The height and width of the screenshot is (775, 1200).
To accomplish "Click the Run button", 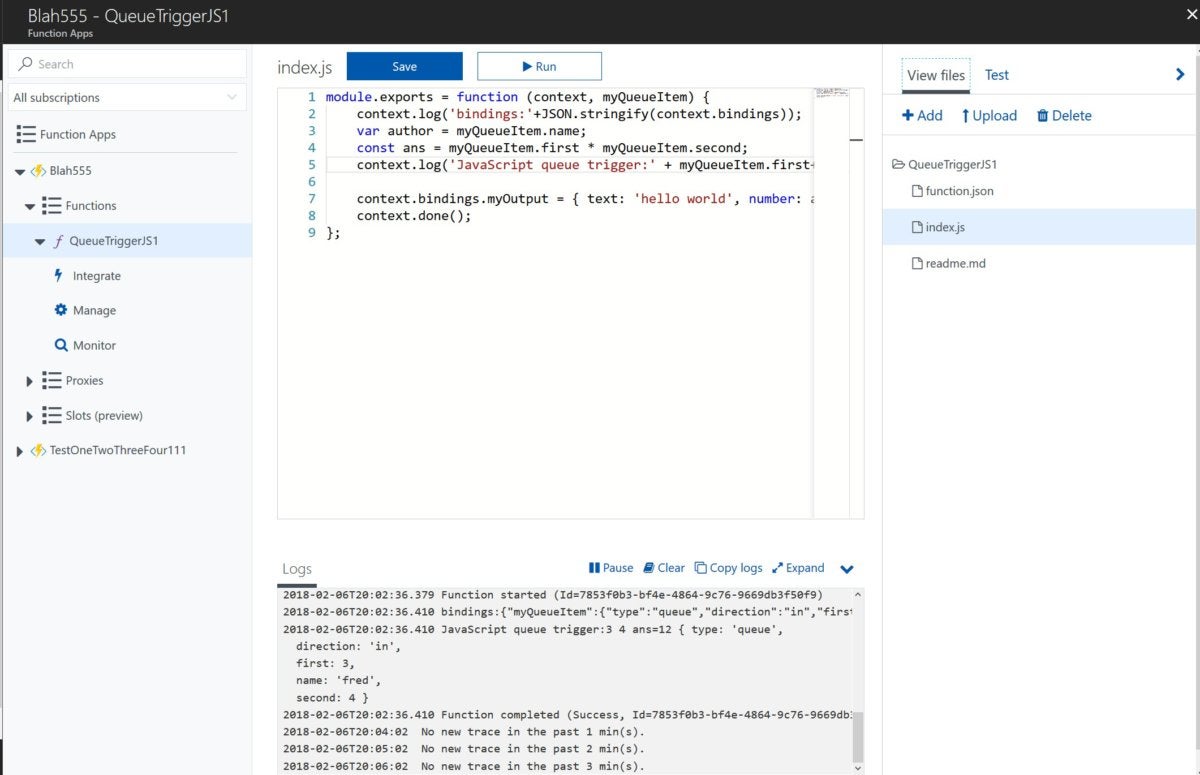I will coord(539,66).
